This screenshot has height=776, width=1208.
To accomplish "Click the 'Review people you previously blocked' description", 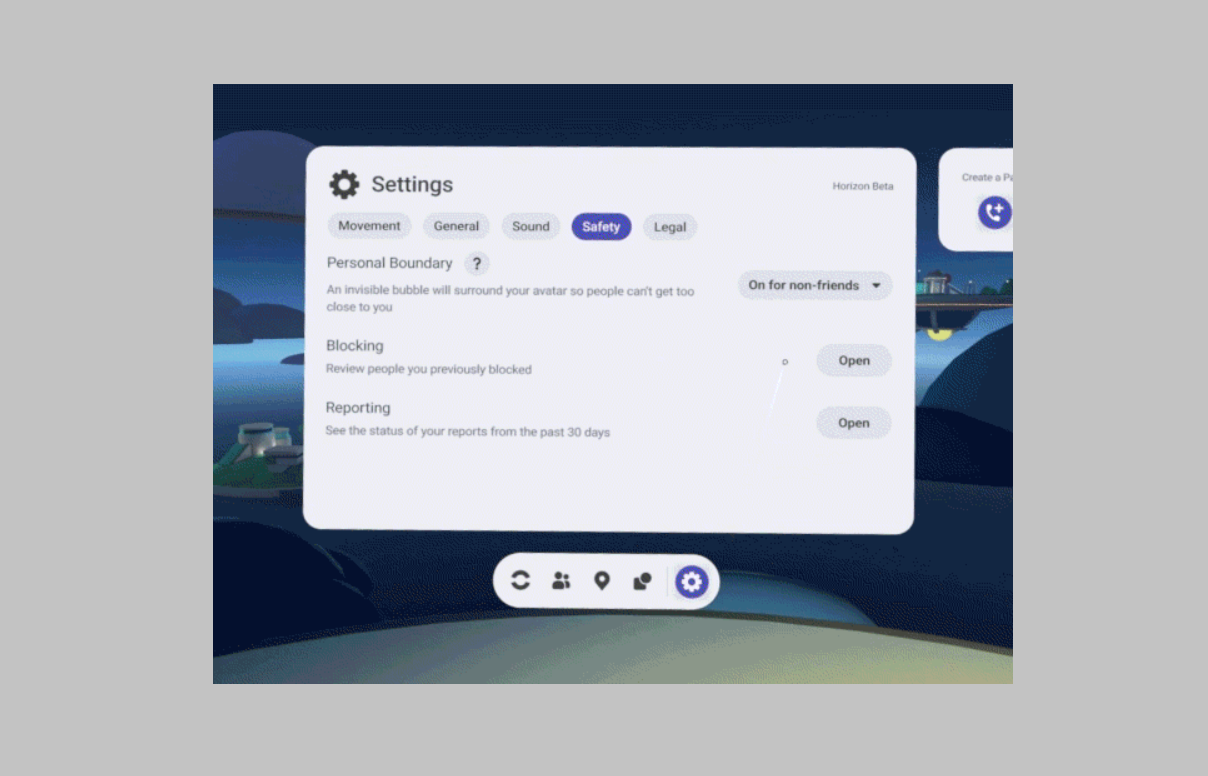I will pyautogui.click(x=429, y=369).
